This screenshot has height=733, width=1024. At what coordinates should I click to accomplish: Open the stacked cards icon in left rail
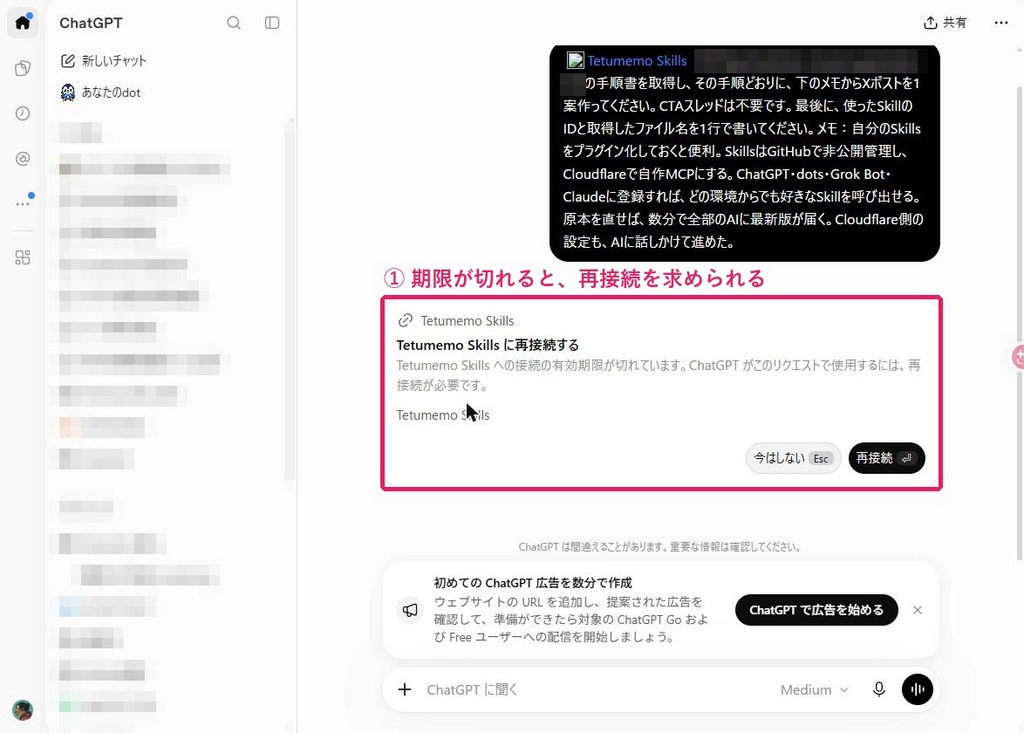tap(22, 68)
